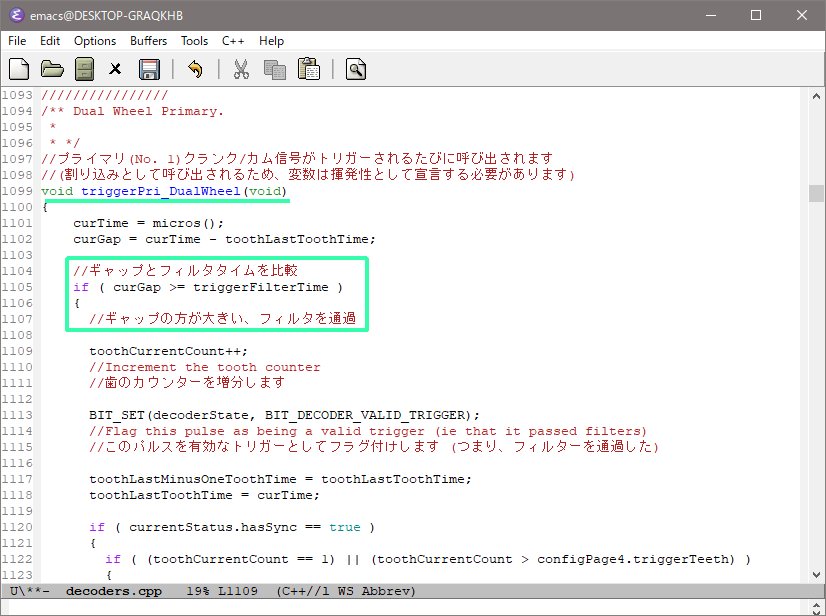
Task: Open a file with the folder icon
Action: (52, 70)
